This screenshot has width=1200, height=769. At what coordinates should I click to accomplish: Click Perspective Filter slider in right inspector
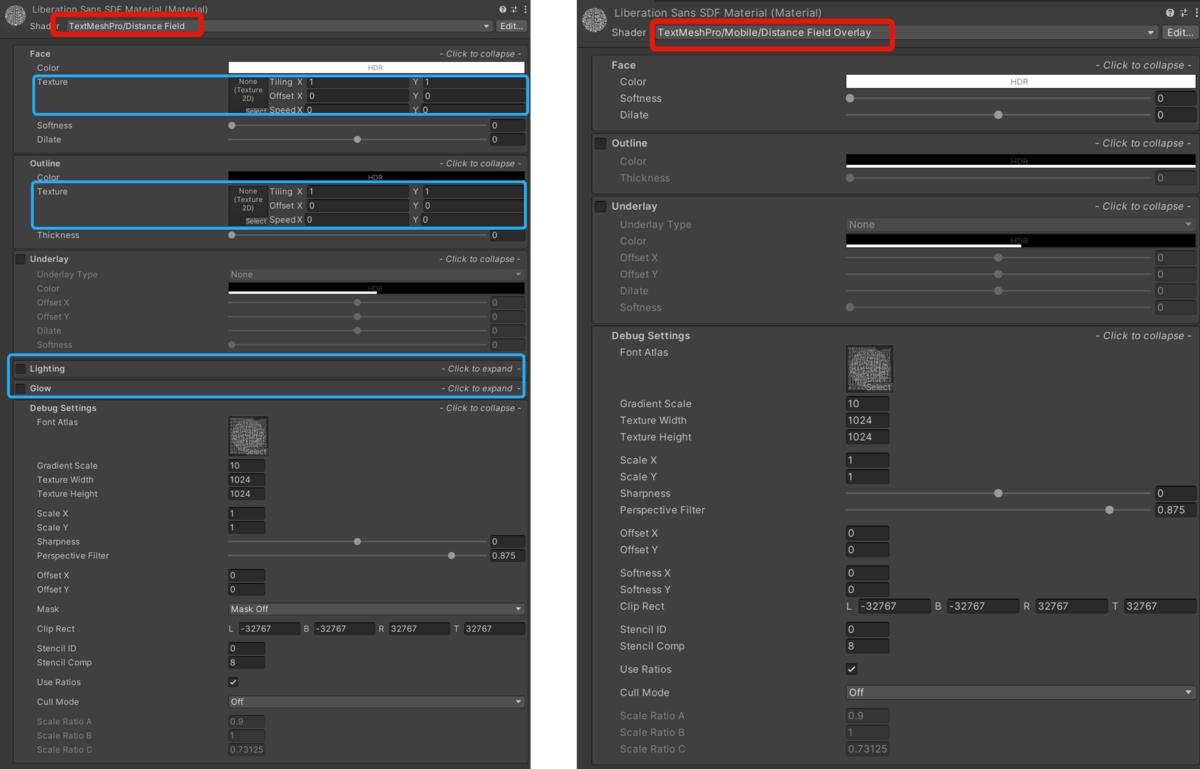pos(999,510)
